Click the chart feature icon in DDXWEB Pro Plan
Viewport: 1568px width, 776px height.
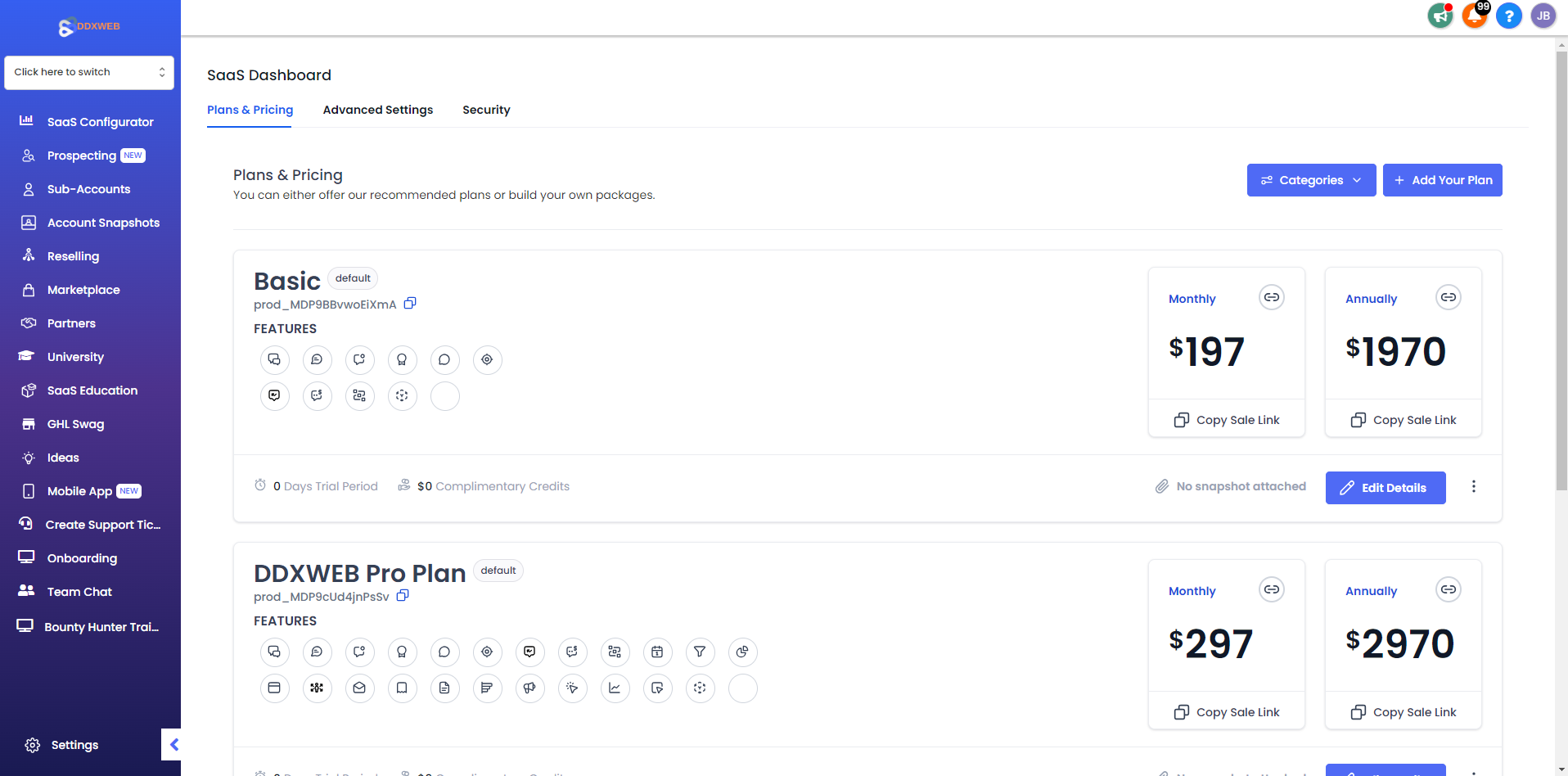pos(615,688)
